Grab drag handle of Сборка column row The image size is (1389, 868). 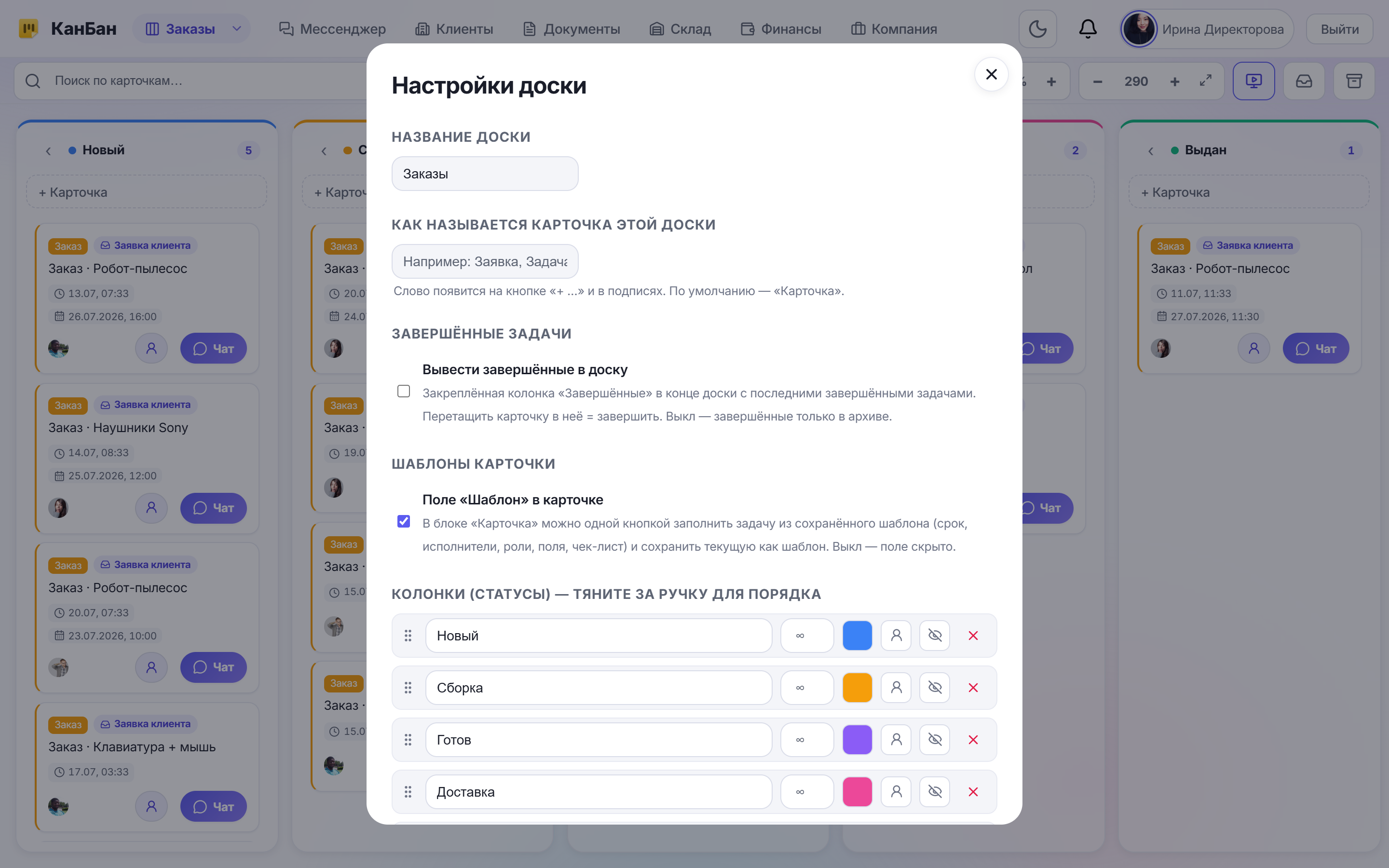[x=408, y=688]
